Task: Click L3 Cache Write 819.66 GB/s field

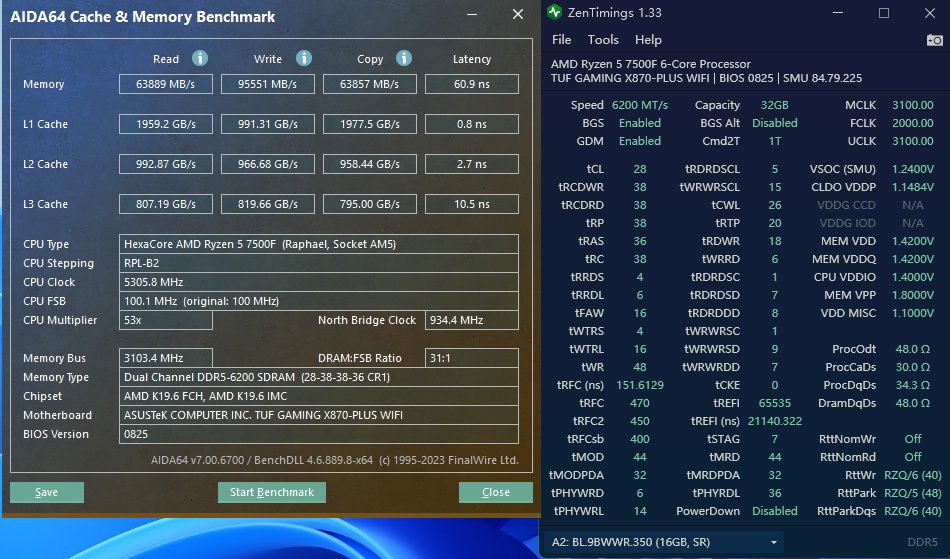Action: (267, 204)
